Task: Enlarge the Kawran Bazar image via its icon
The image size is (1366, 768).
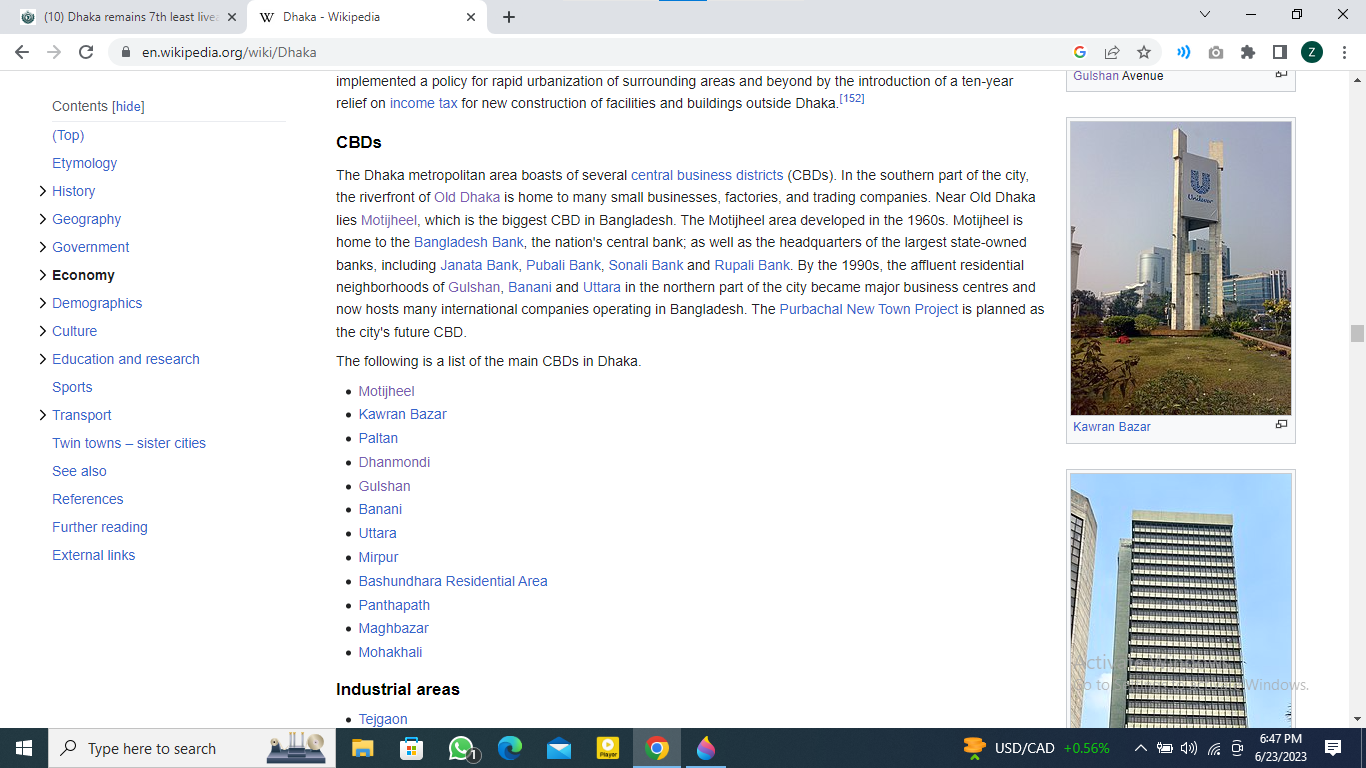Action: pyautogui.click(x=1281, y=425)
